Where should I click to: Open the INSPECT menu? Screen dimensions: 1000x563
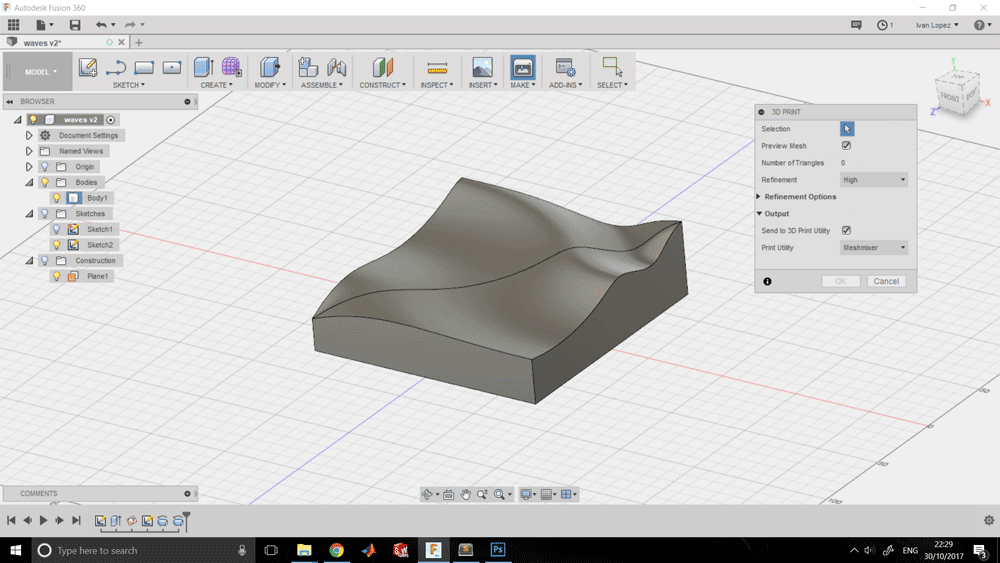437,85
